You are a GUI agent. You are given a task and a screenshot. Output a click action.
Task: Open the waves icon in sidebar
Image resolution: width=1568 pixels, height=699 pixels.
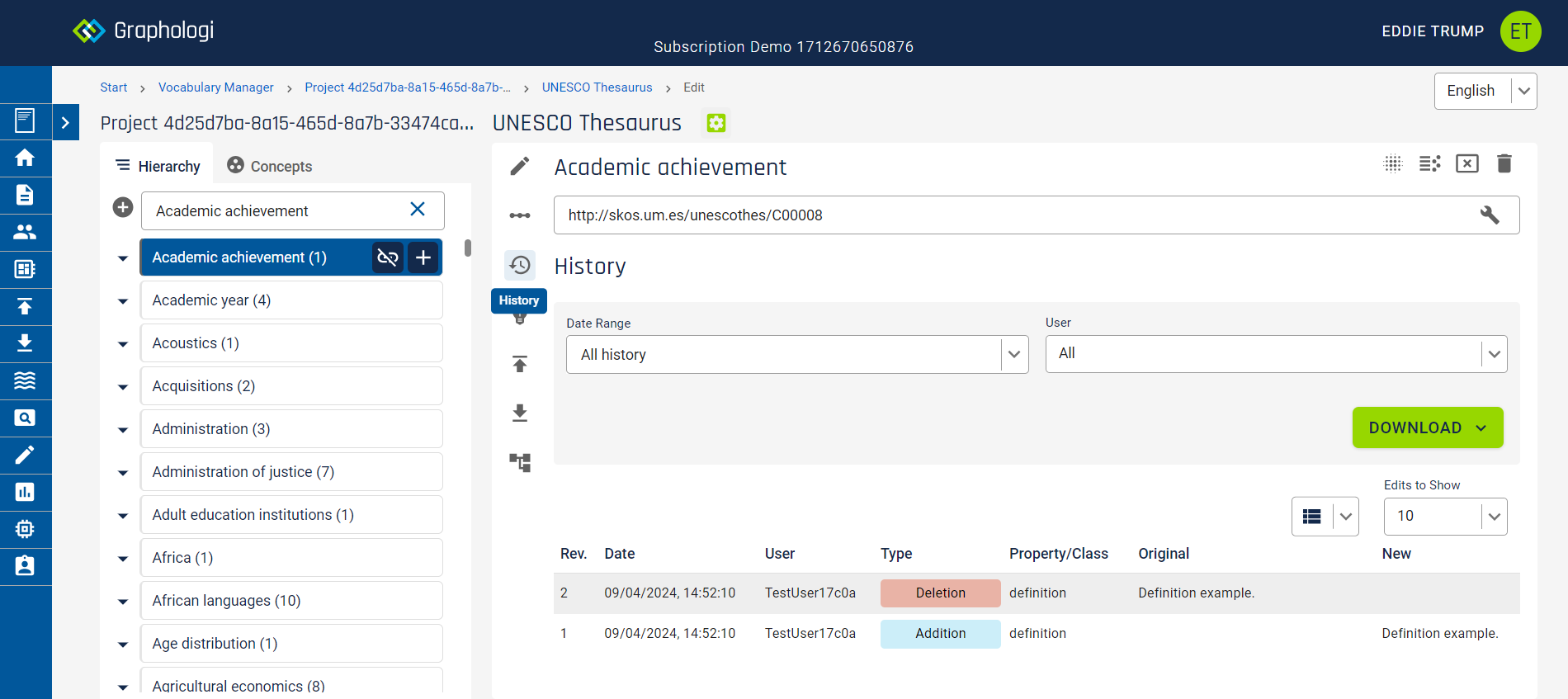pyautogui.click(x=25, y=380)
